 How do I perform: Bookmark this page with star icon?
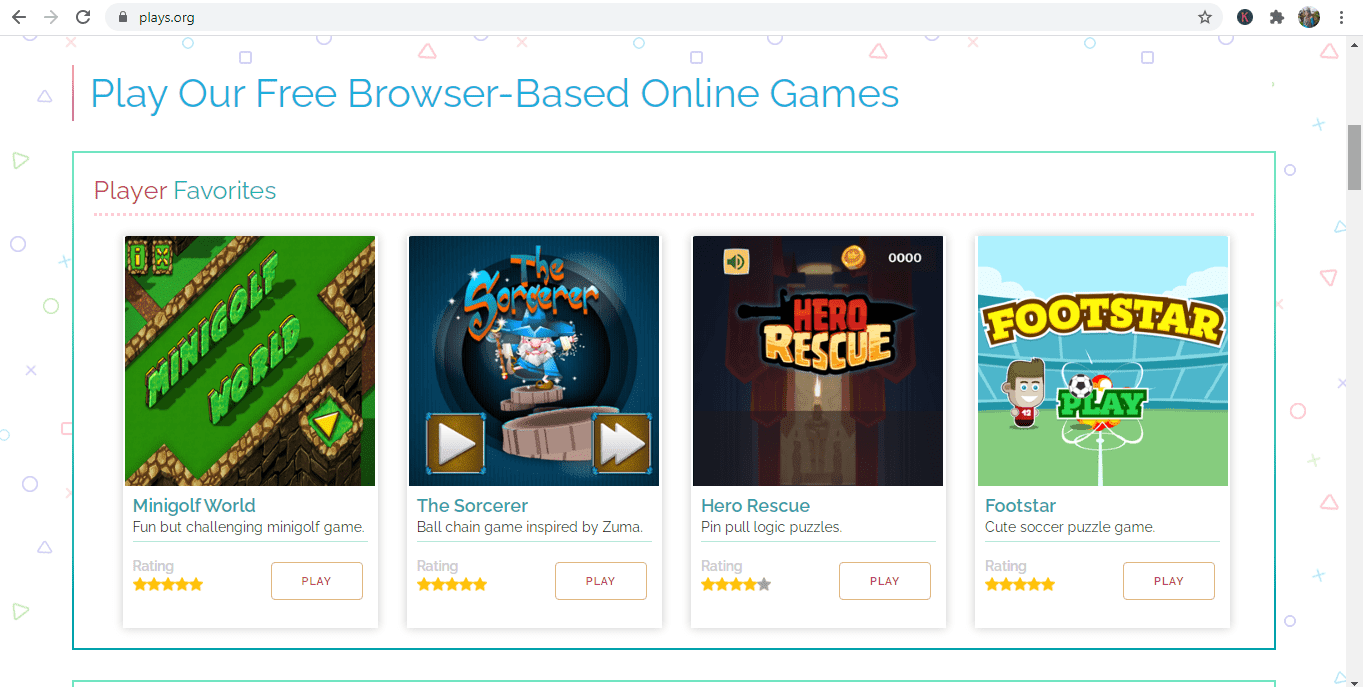(1205, 17)
